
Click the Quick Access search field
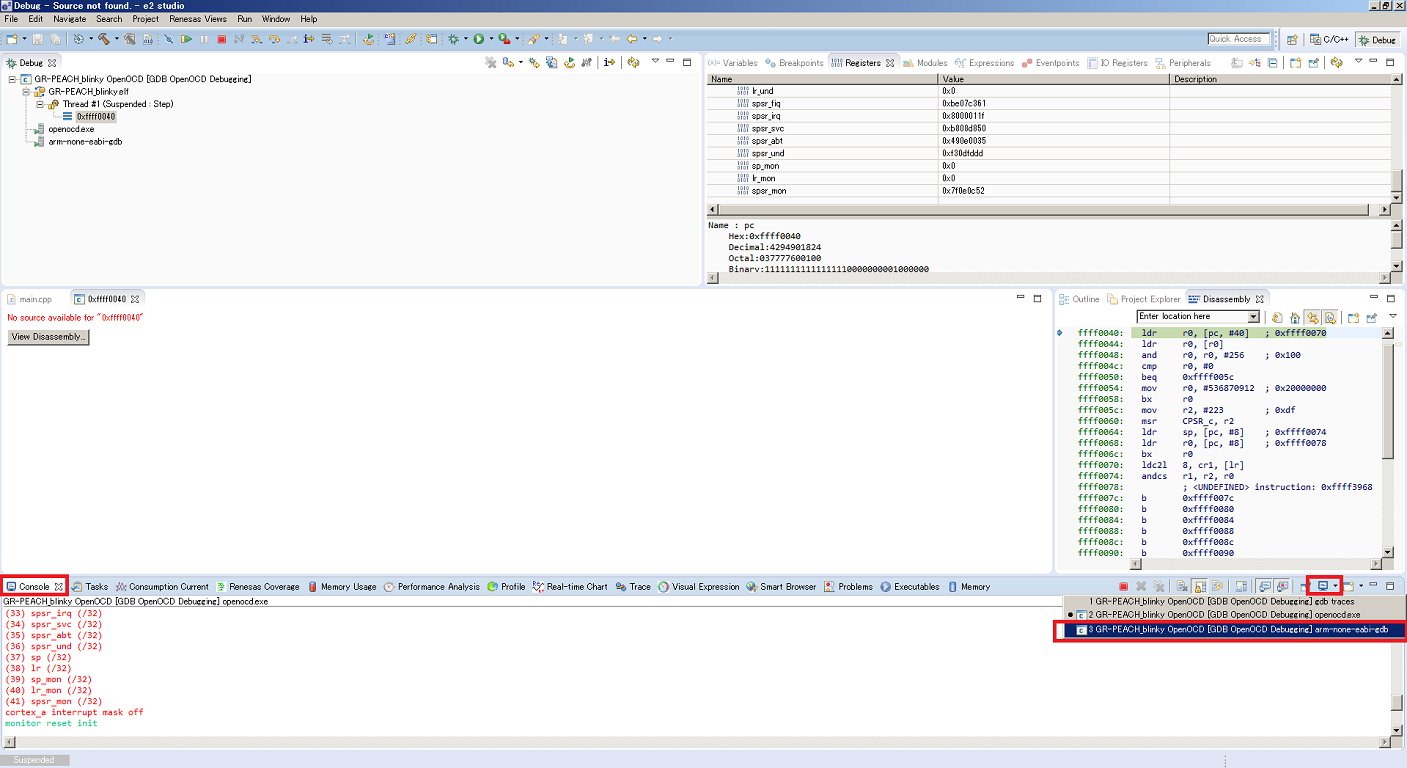(1238, 39)
